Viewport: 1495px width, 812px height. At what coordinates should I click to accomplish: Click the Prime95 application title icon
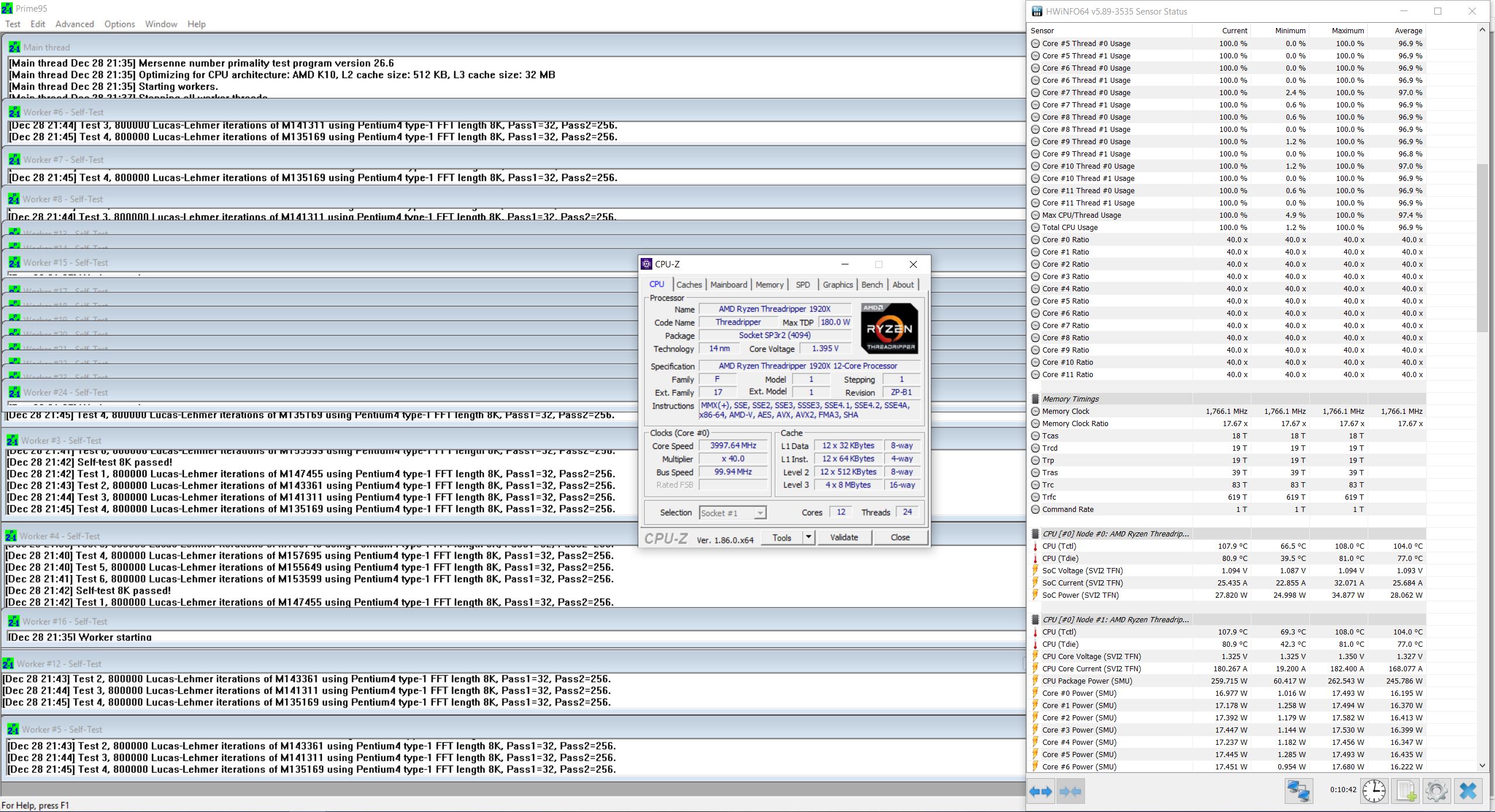pyautogui.click(x=7, y=8)
